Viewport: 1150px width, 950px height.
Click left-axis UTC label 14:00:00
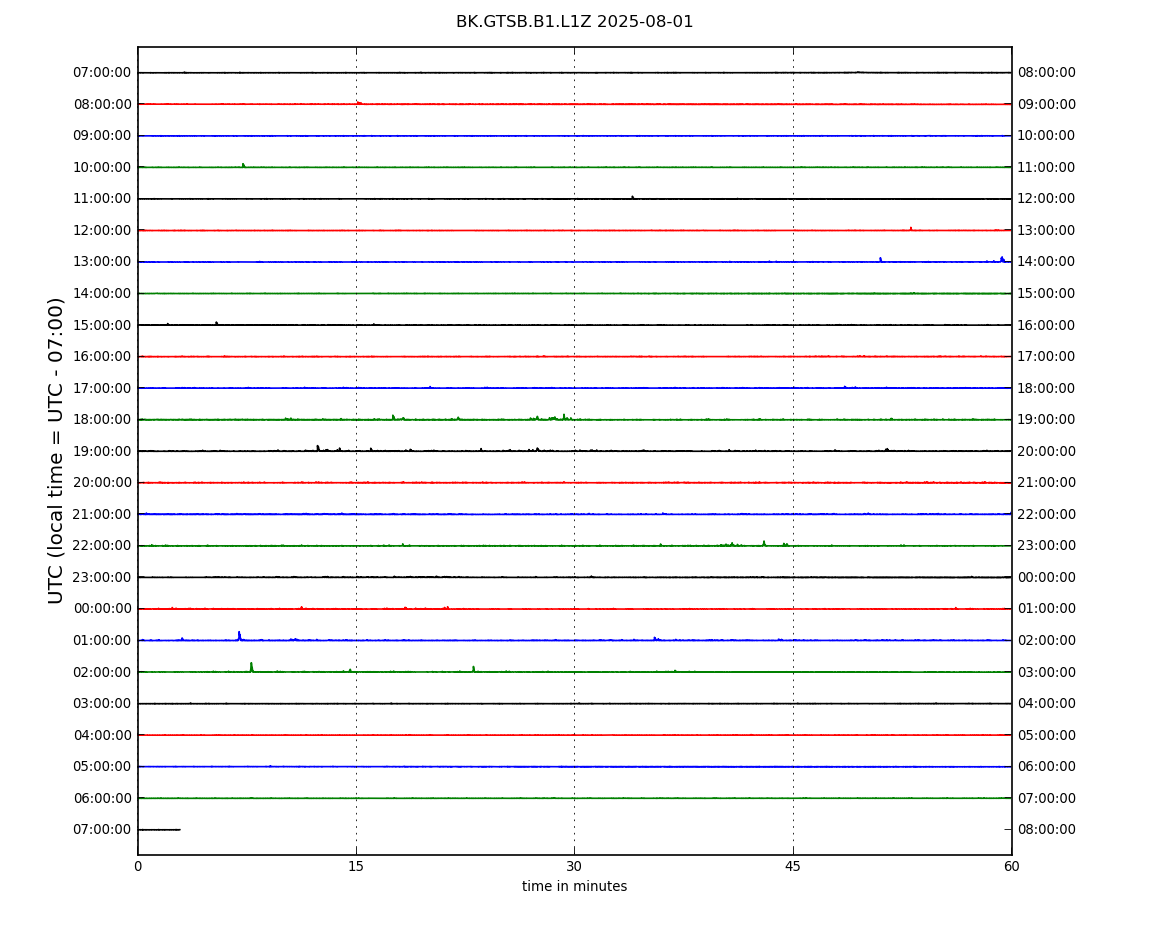[x=102, y=293]
